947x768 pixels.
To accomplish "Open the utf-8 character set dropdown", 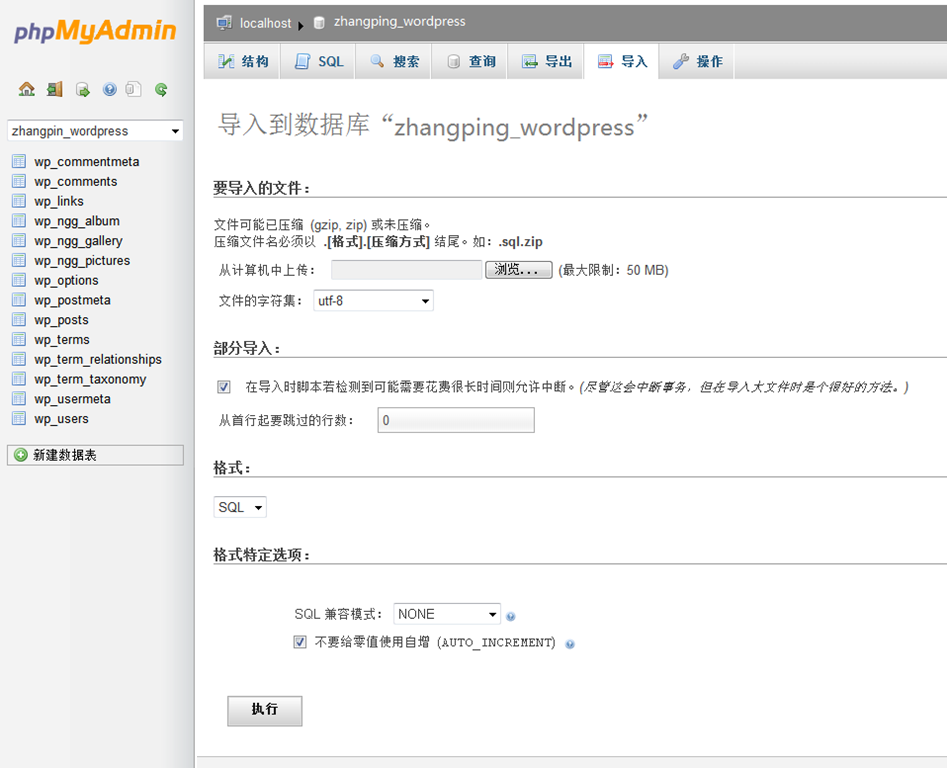I will pyautogui.click(x=373, y=301).
